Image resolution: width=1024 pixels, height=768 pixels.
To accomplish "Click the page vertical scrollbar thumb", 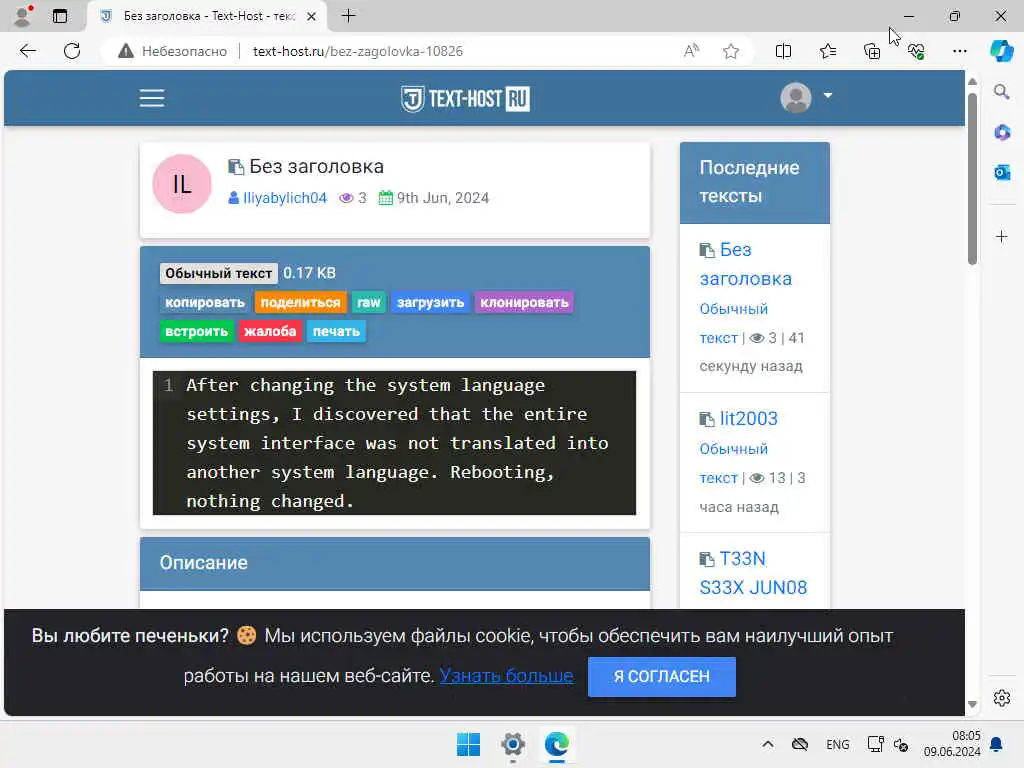I will tap(972, 179).
